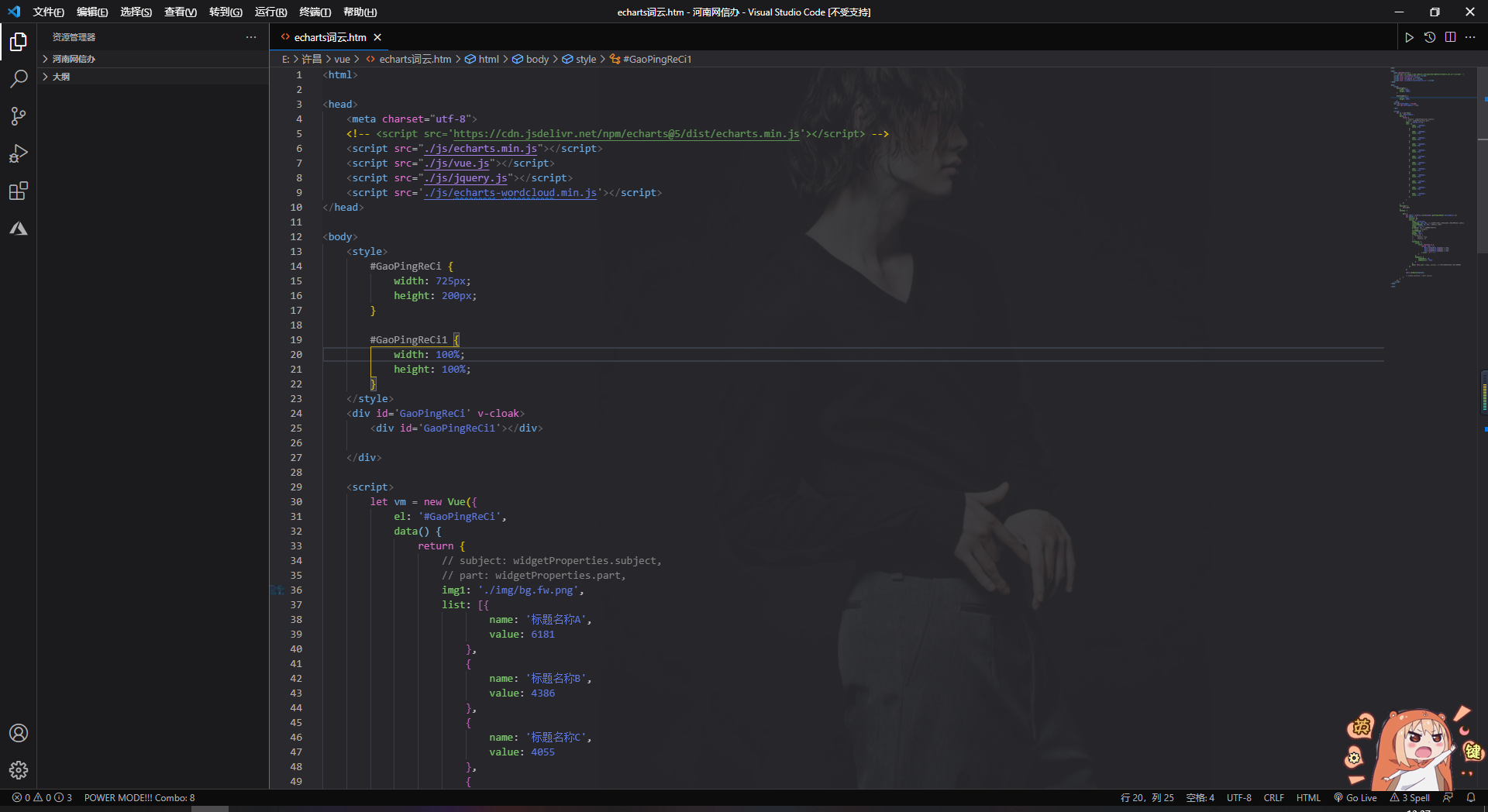Click POWER MODE!!! Combo status text

[x=139, y=798]
